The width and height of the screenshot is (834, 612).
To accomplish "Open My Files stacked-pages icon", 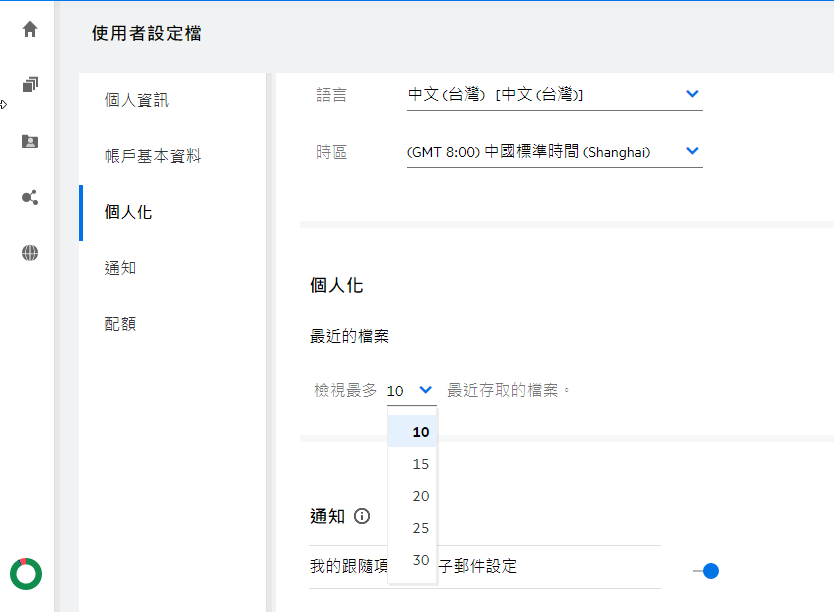I will coord(29,85).
